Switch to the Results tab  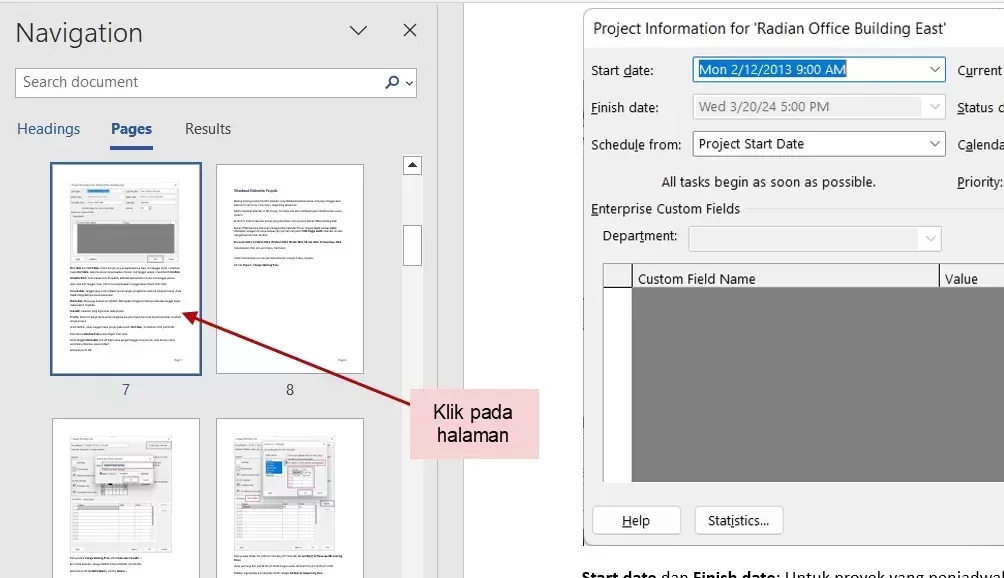click(x=208, y=129)
